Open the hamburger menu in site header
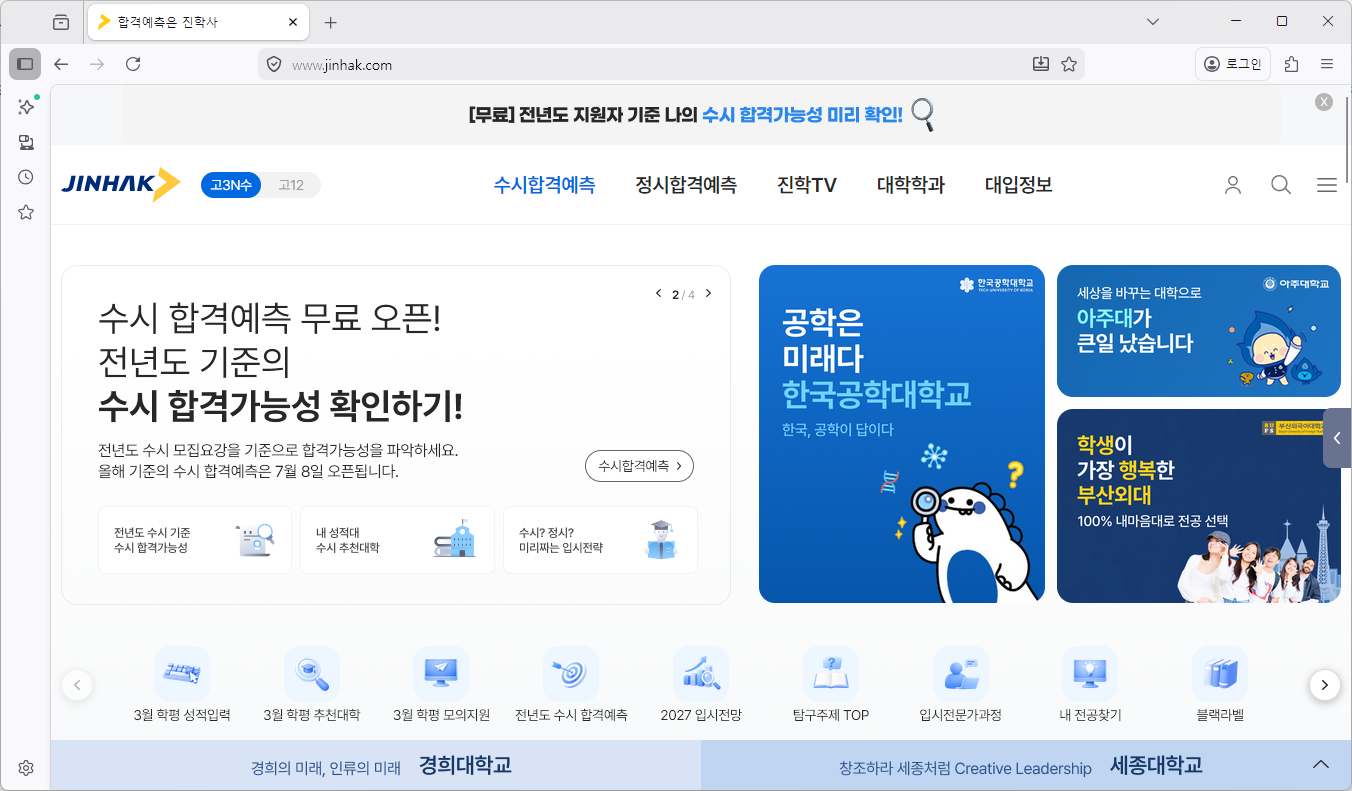 (1327, 185)
